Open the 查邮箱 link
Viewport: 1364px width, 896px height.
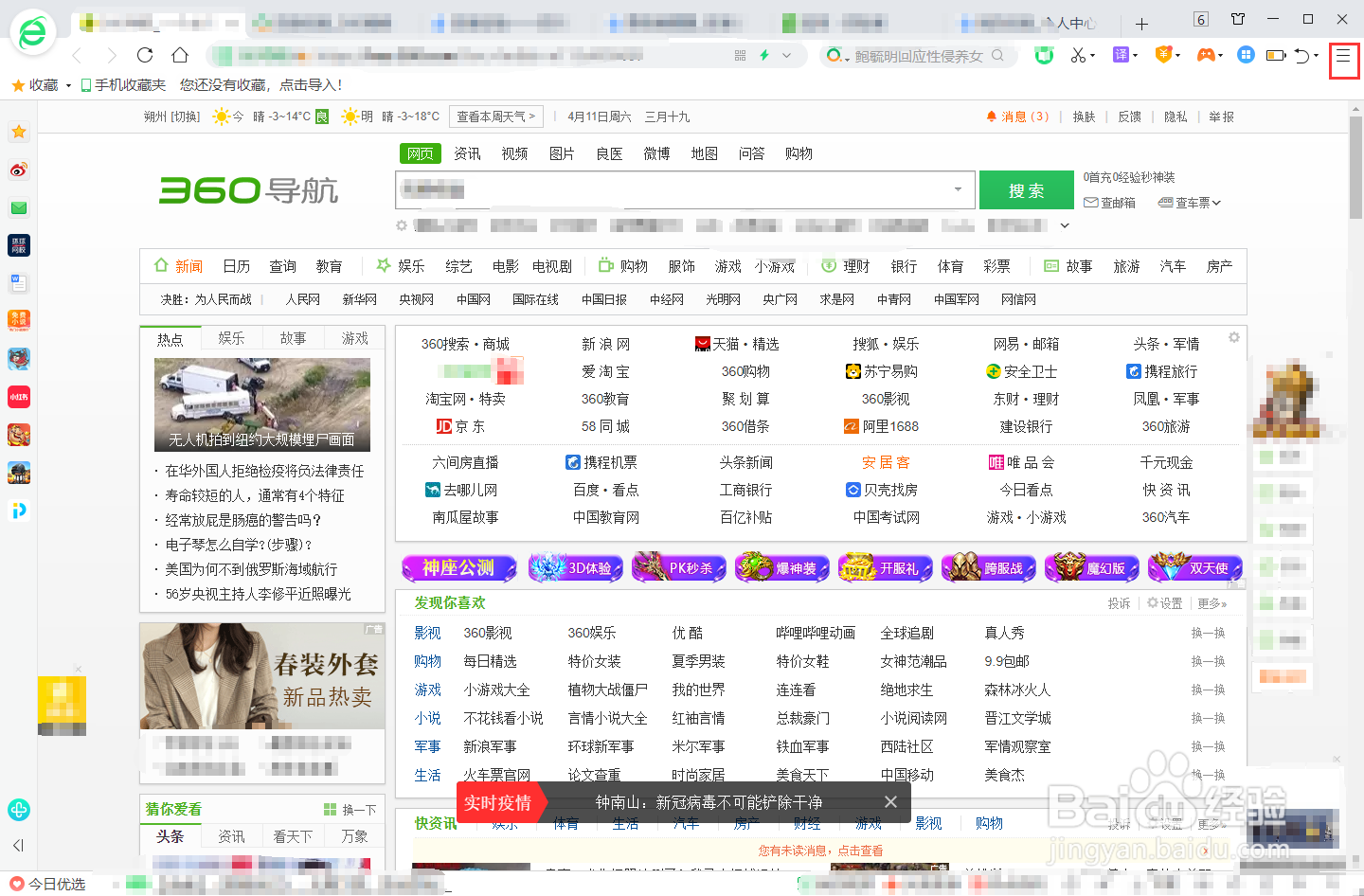[x=1109, y=203]
